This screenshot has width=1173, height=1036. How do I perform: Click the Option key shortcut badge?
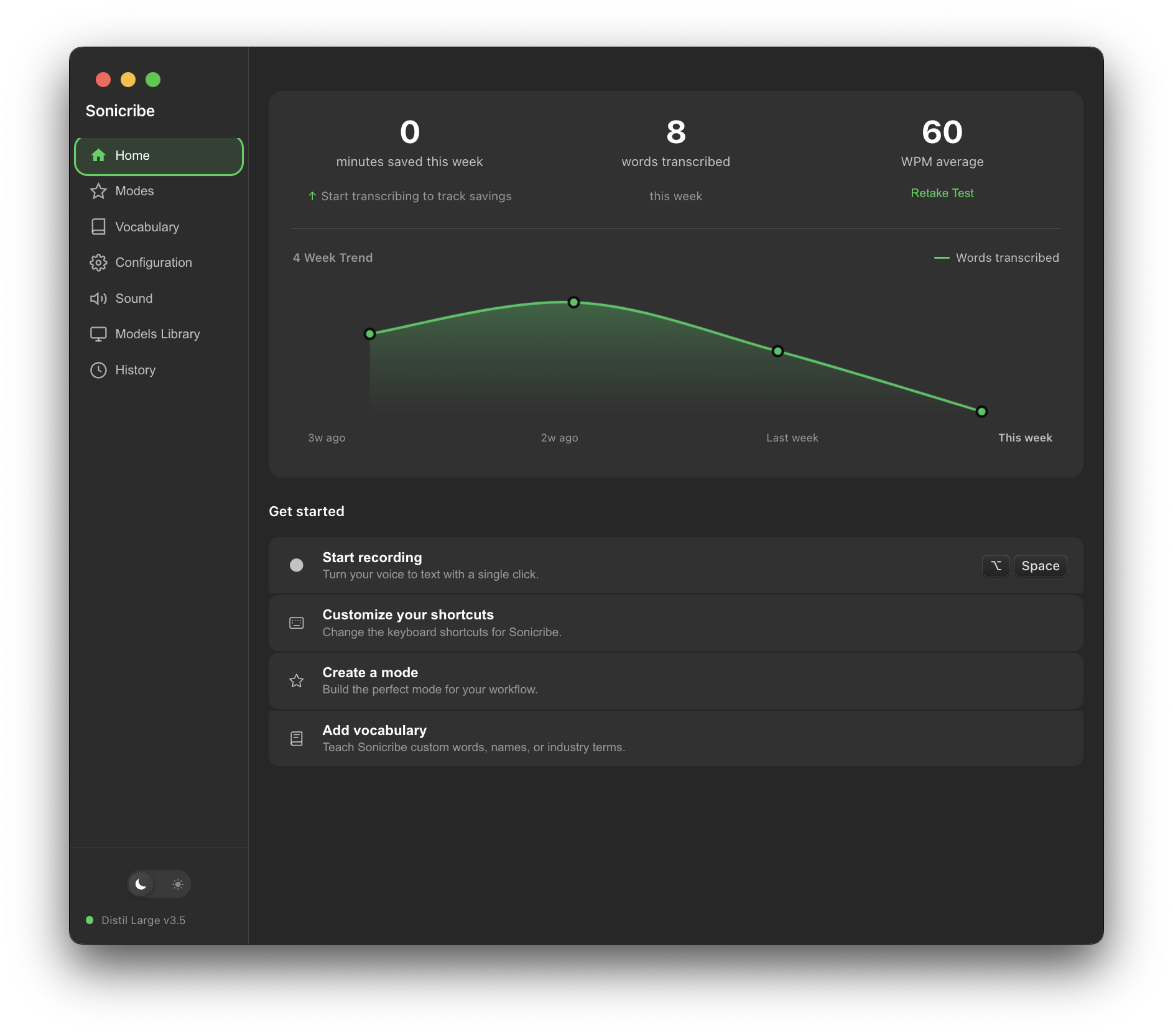click(x=996, y=566)
